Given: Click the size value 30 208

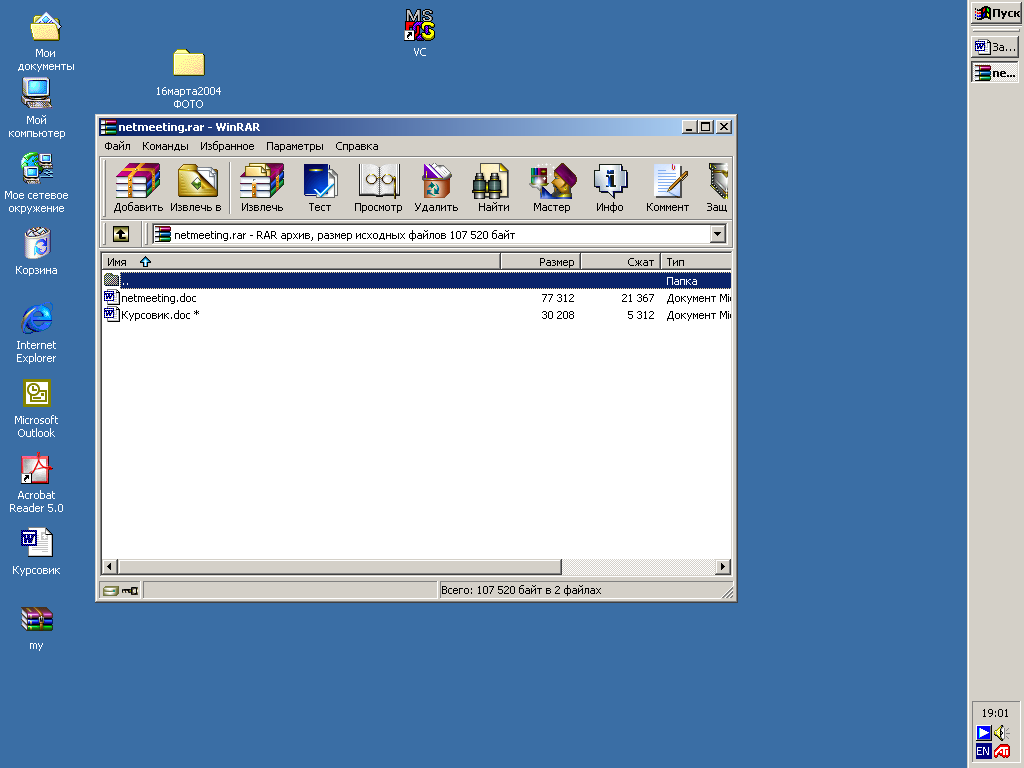Looking at the screenshot, I should (558, 315).
